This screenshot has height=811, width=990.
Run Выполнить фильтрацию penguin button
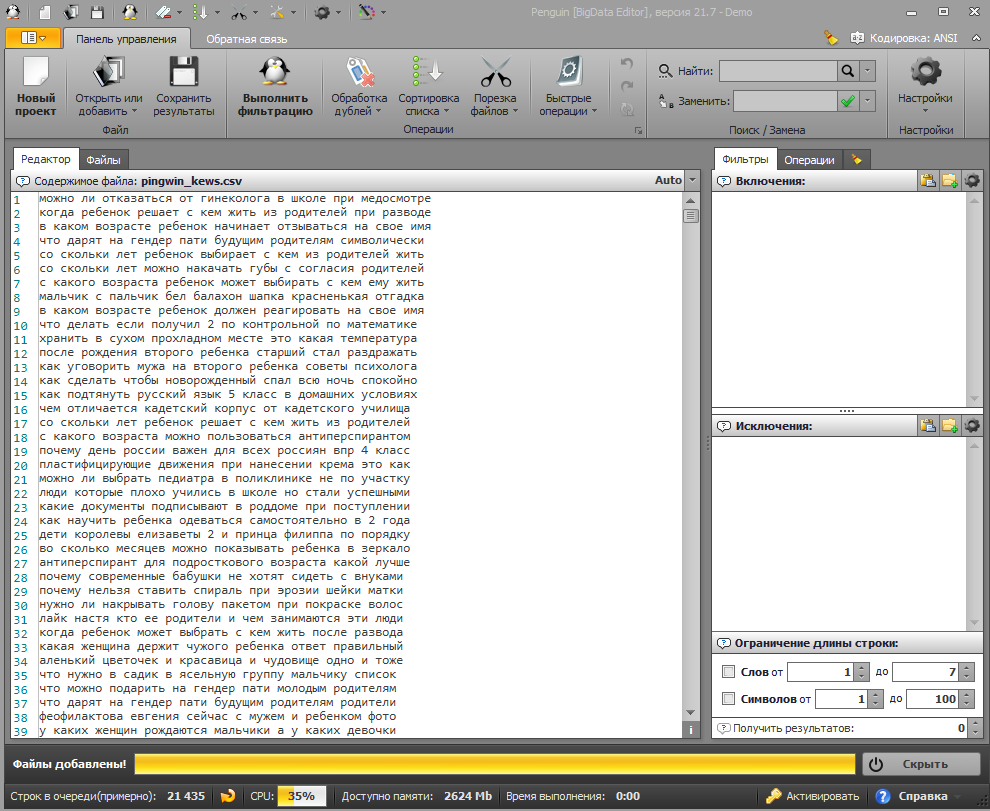275,87
